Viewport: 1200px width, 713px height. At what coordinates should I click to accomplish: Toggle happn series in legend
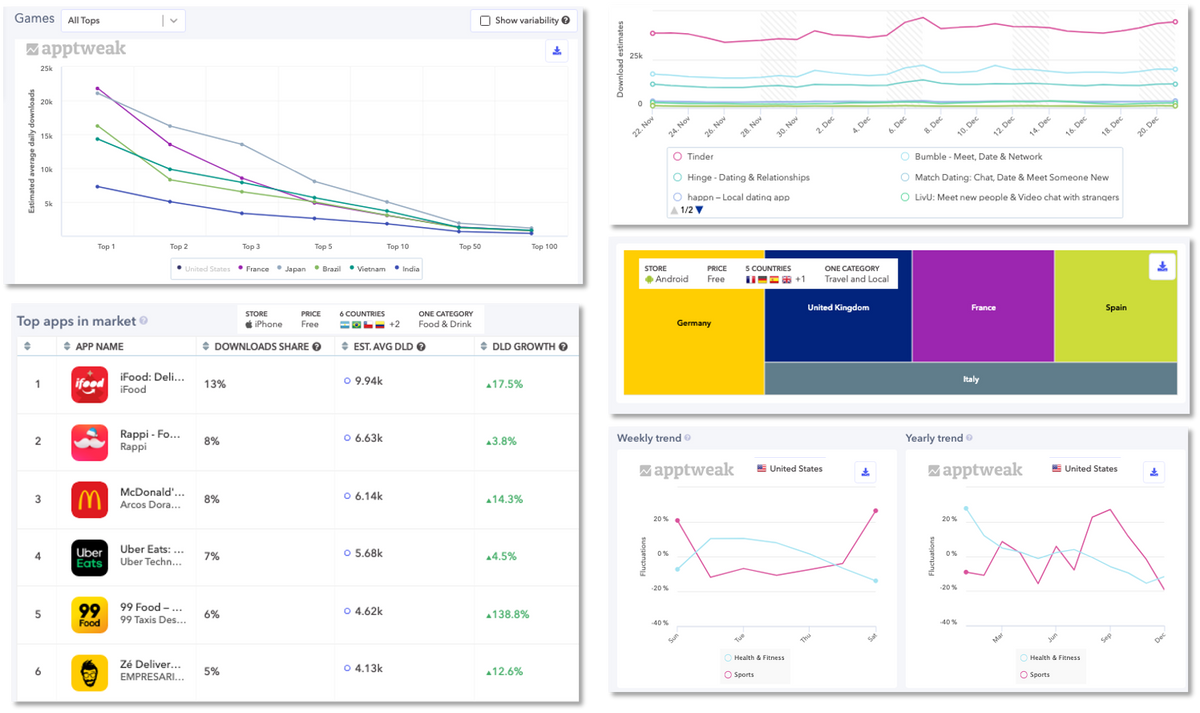tap(731, 197)
